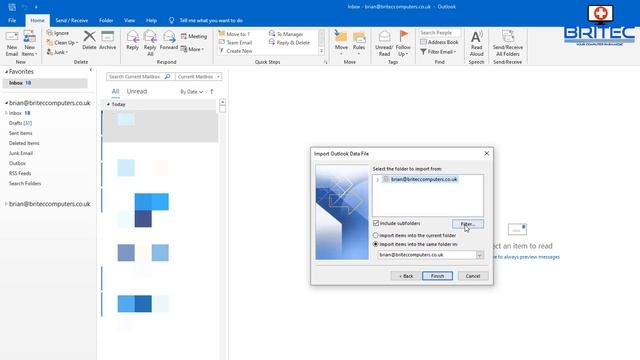
Task: Click the Tell me lightbulb icon
Action: click(x=171, y=20)
